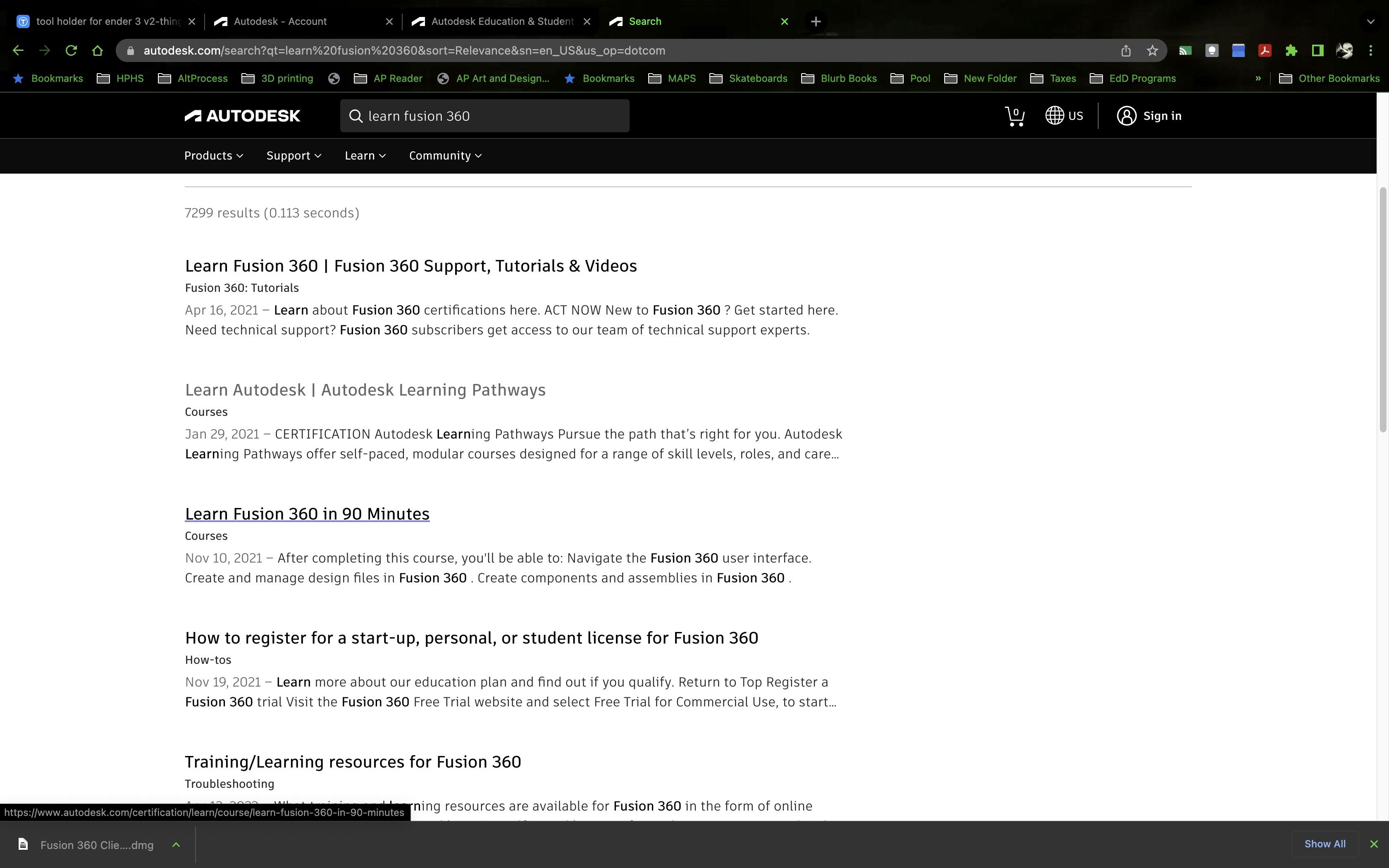Click the share icon in the address bar
The image size is (1389, 868).
point(1126,50)
